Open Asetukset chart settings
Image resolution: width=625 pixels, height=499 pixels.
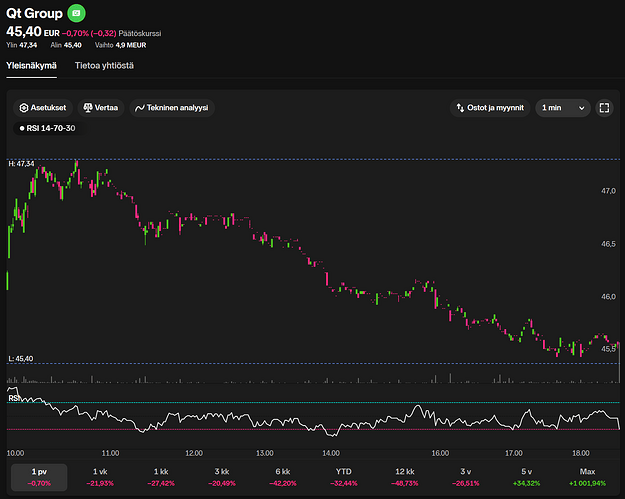click(42, 107)
